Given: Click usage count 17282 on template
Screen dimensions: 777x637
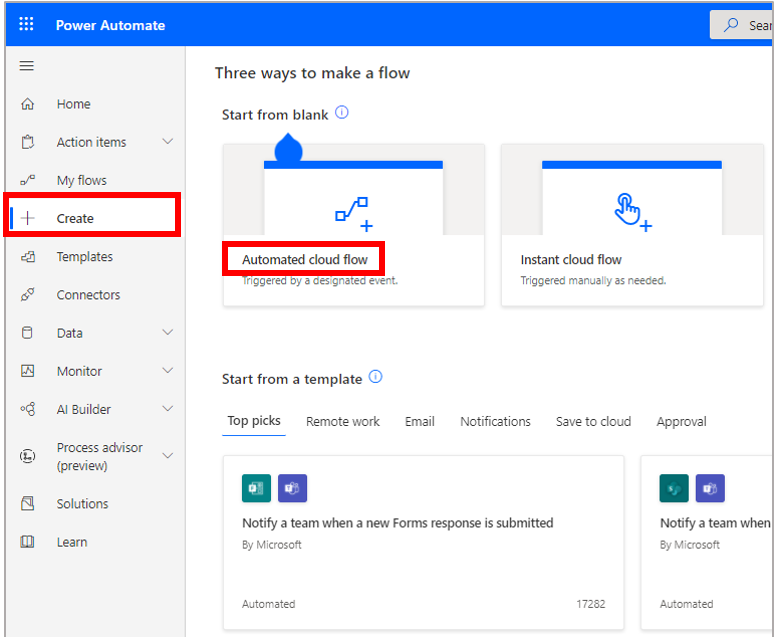Looking at the screenshot, I should (591, 604).
